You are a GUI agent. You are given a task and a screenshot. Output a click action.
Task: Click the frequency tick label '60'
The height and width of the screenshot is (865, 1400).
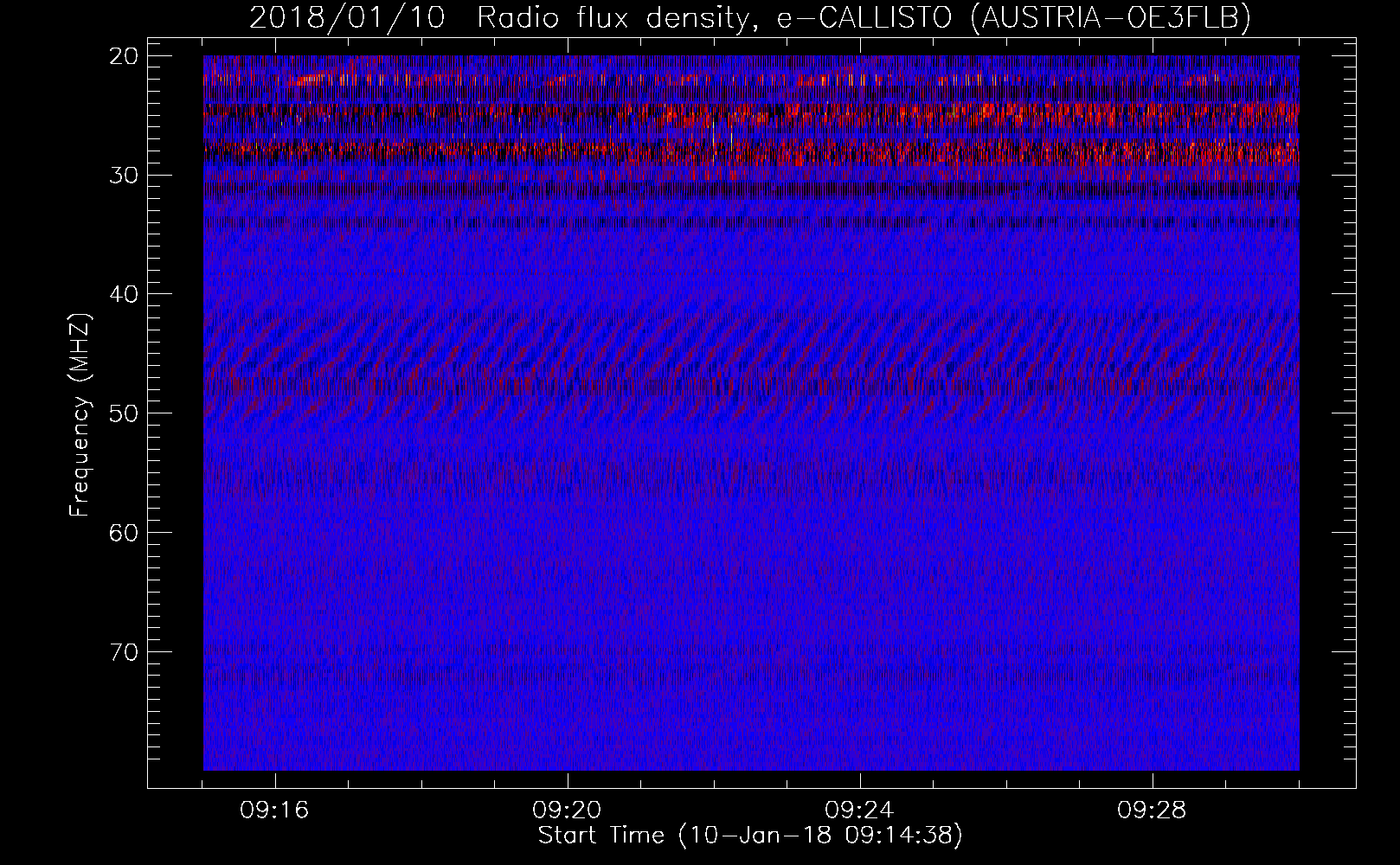pos(125,532)
